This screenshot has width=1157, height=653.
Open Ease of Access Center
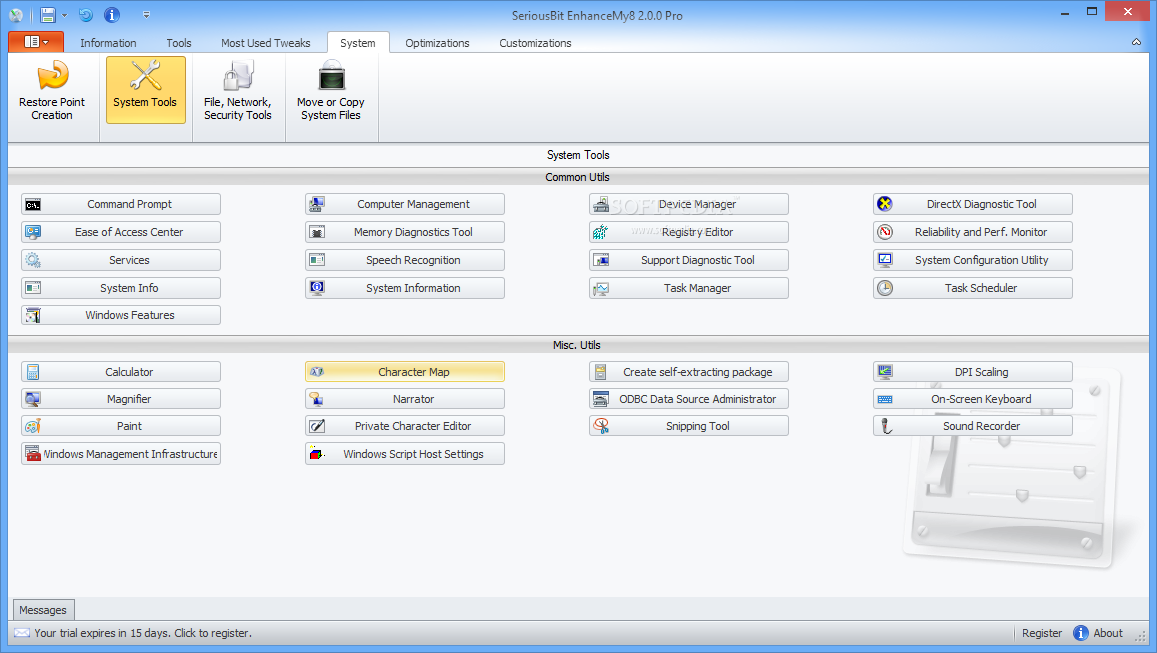[x=121, y=232]
